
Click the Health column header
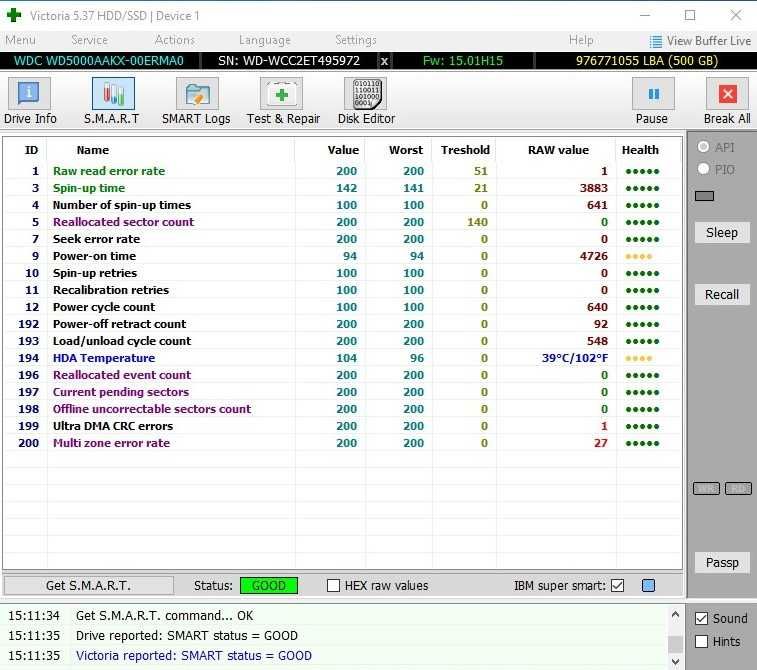[x=640, y=150]
